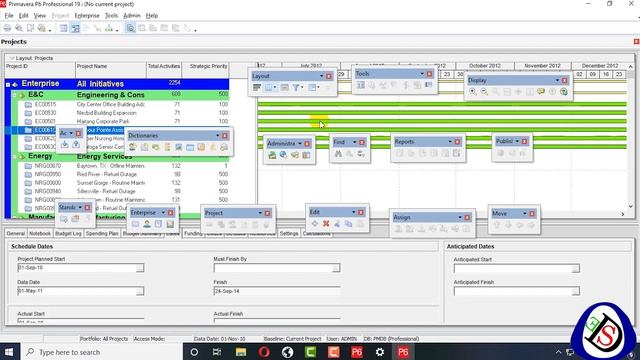Open the Layout toolbar options arrow
The width and height of the screenshot is (640, 360).
pos(321,76)
